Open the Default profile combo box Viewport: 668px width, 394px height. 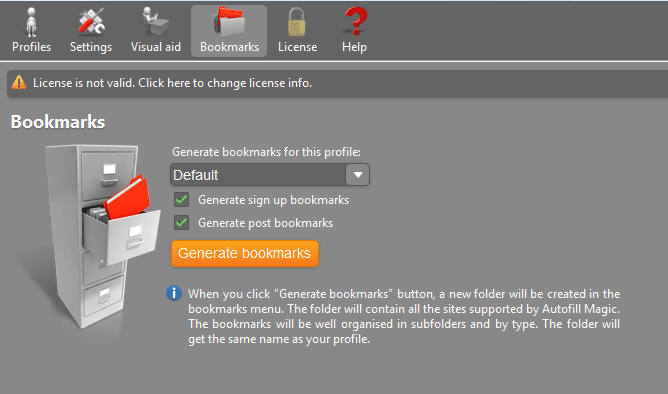(270, 175)
